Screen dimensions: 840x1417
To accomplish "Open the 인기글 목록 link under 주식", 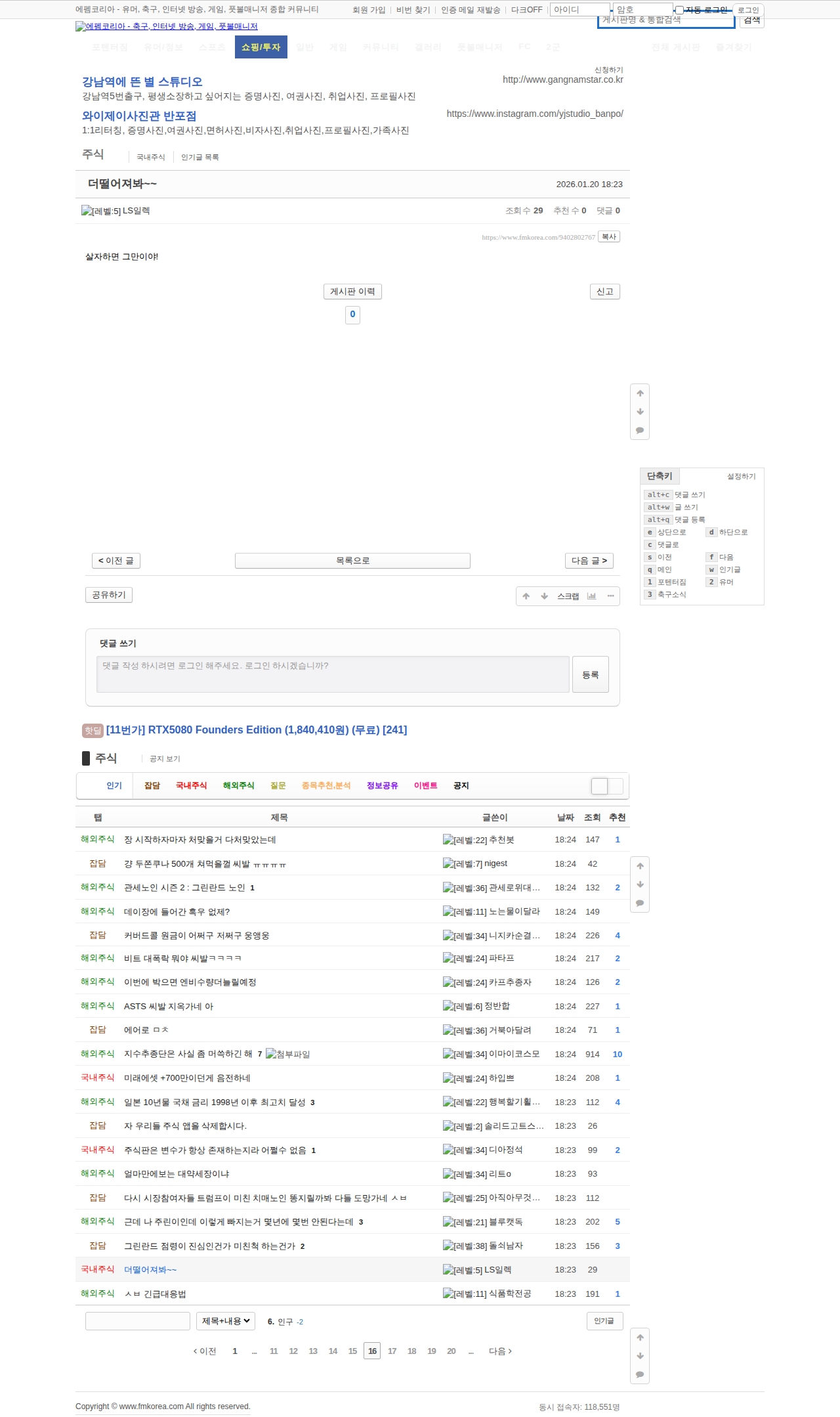I will pos(200,158).
